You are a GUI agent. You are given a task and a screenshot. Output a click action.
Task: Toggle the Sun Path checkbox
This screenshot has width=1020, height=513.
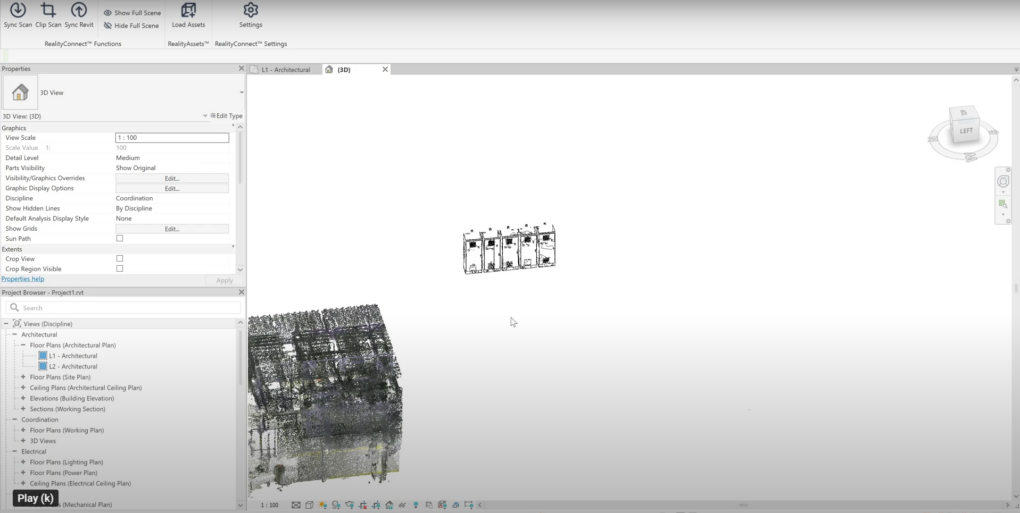(120, 239)
